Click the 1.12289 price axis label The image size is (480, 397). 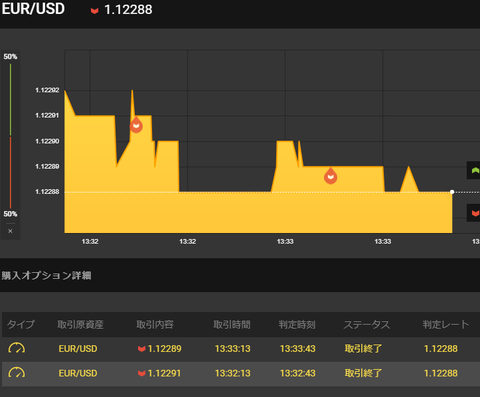[47, 166]
